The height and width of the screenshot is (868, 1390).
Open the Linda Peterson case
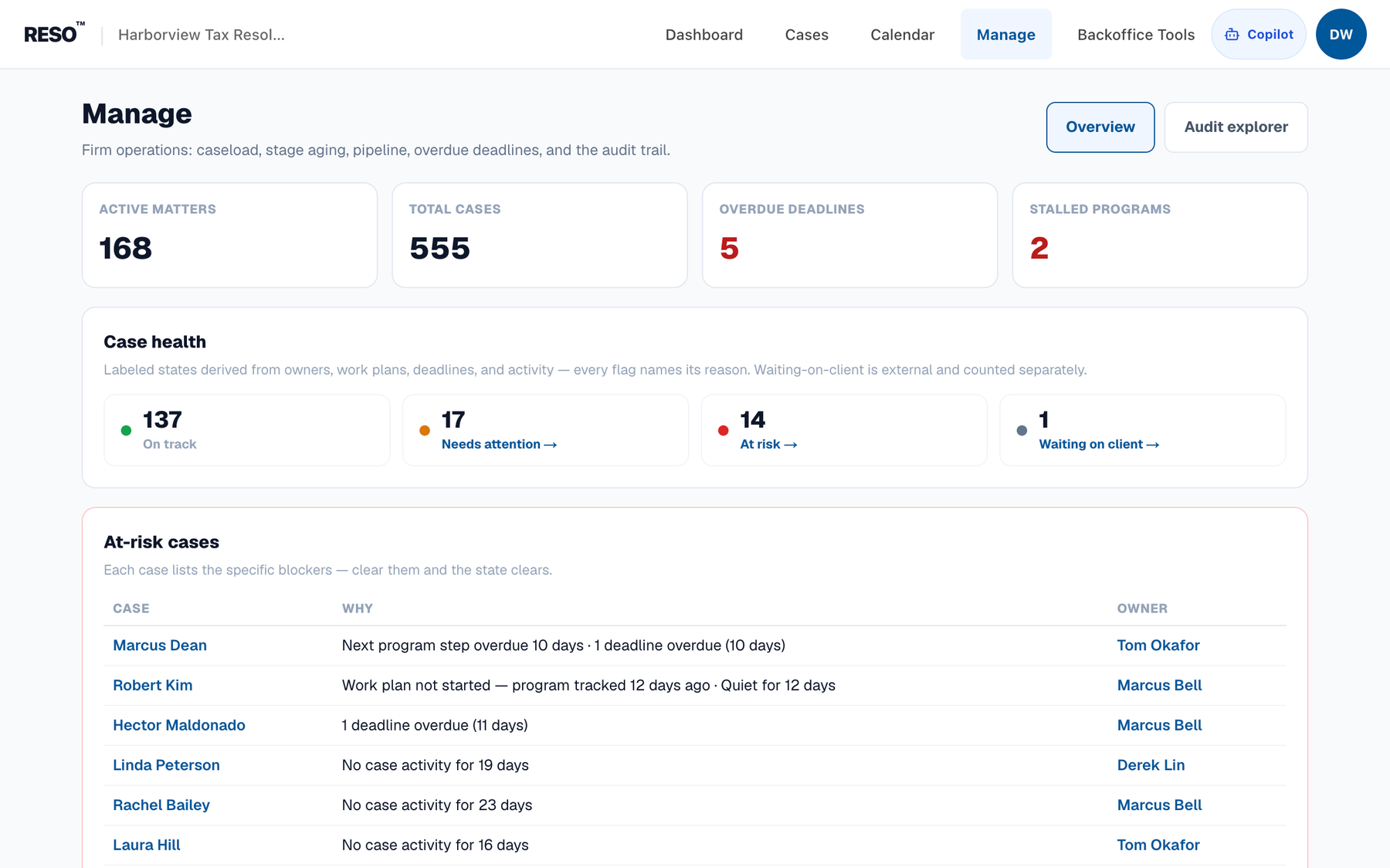(x=166, y=765)
